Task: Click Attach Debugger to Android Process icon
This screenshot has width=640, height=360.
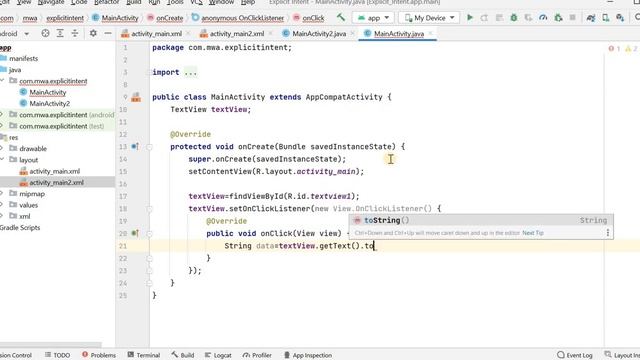Action: pyautogui.click(x=558, y=18)
